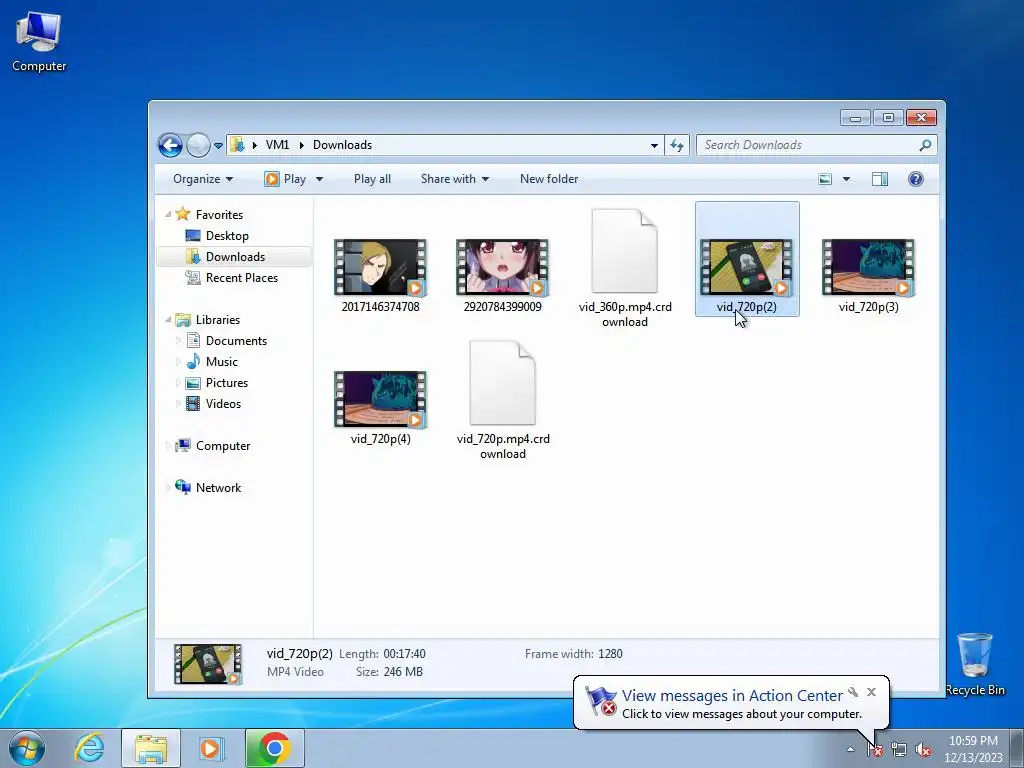
Task: Click the greyed Forward arrow button
Action: click(198, 145)
